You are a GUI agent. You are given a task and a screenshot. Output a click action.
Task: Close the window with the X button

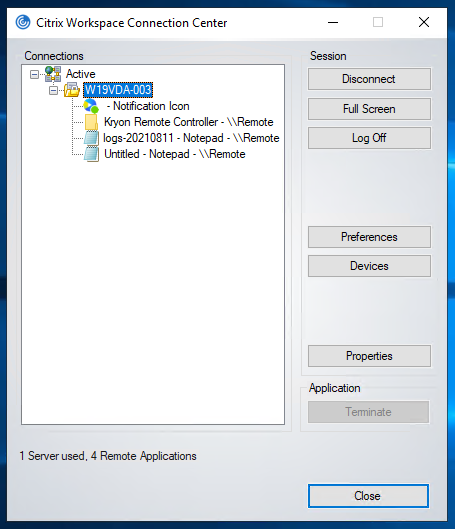[424, 23]
